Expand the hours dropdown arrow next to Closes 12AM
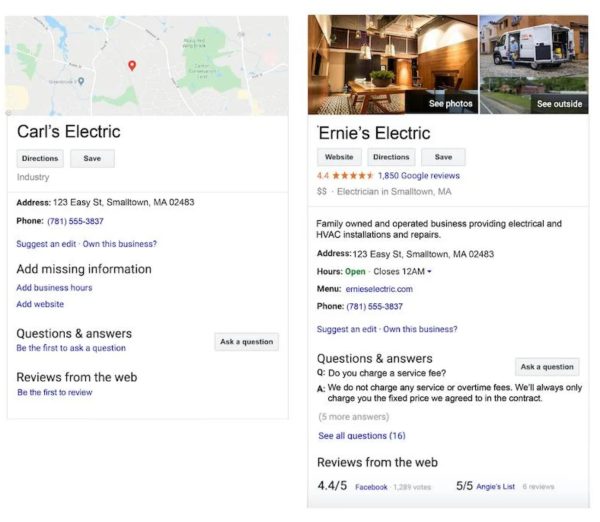This screenshot has height=522, width=600. (x=430, y=271)
